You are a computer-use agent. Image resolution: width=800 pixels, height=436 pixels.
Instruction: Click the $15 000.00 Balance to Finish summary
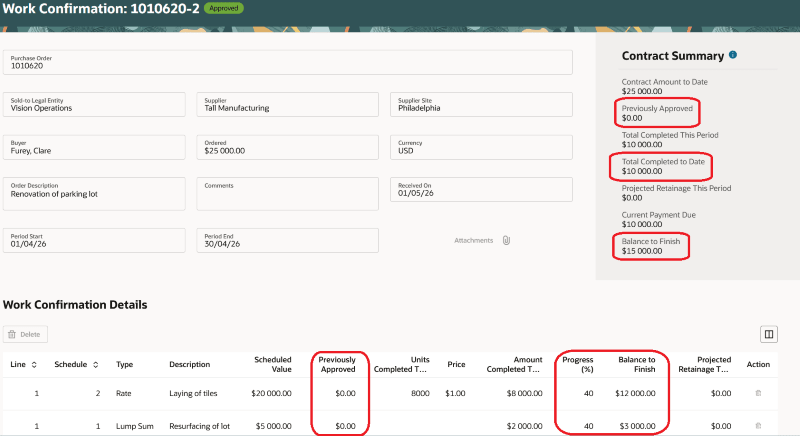pyautogui.click(x=642, y=251)
